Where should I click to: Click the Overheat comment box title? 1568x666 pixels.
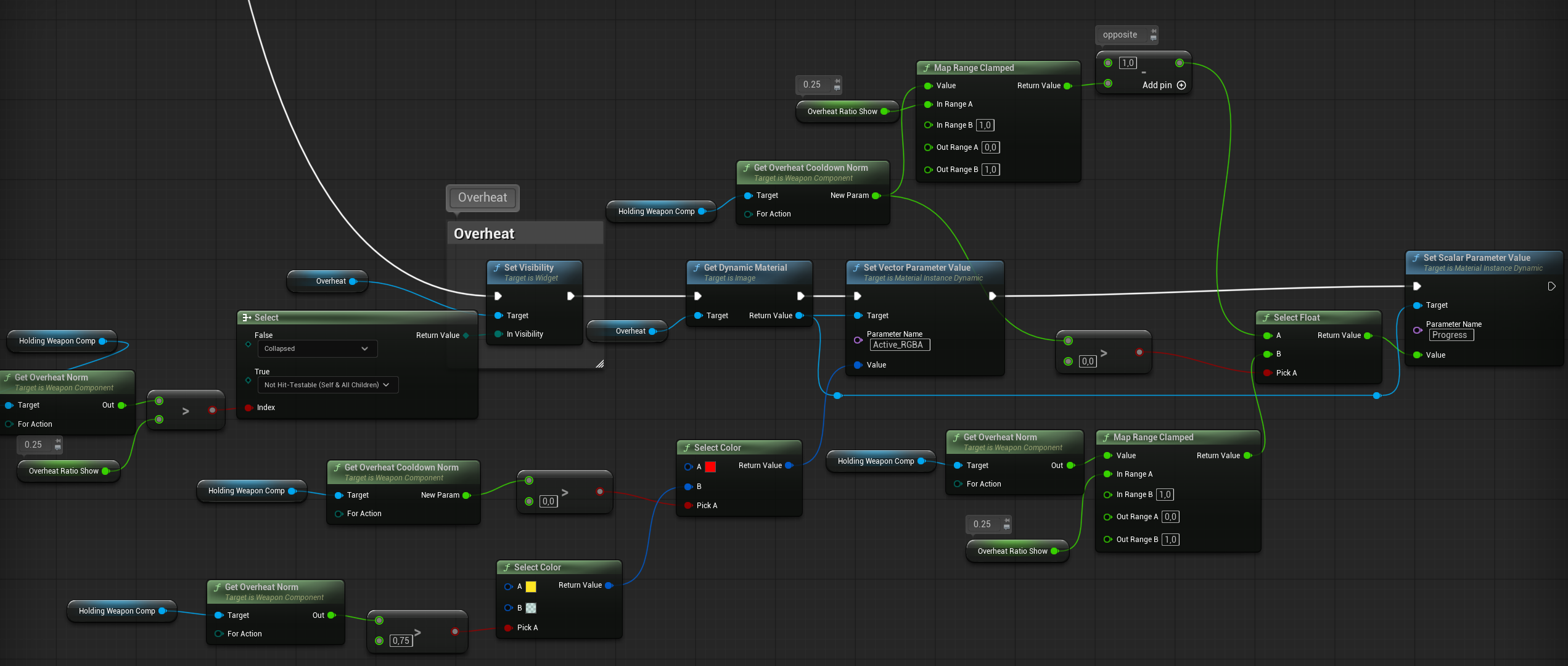click(484, 234)
